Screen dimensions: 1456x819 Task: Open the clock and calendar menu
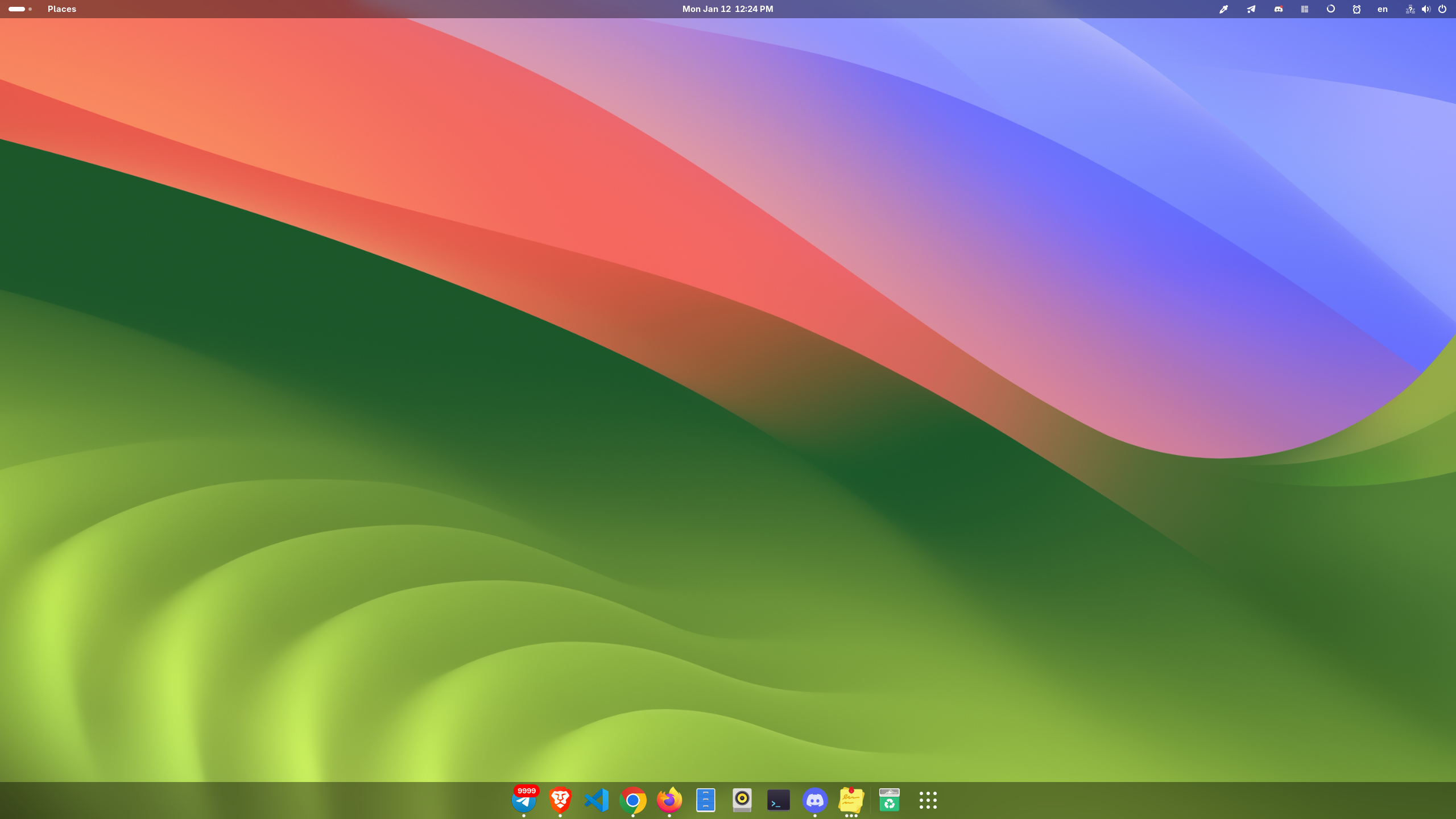click(x=727, y=9)
